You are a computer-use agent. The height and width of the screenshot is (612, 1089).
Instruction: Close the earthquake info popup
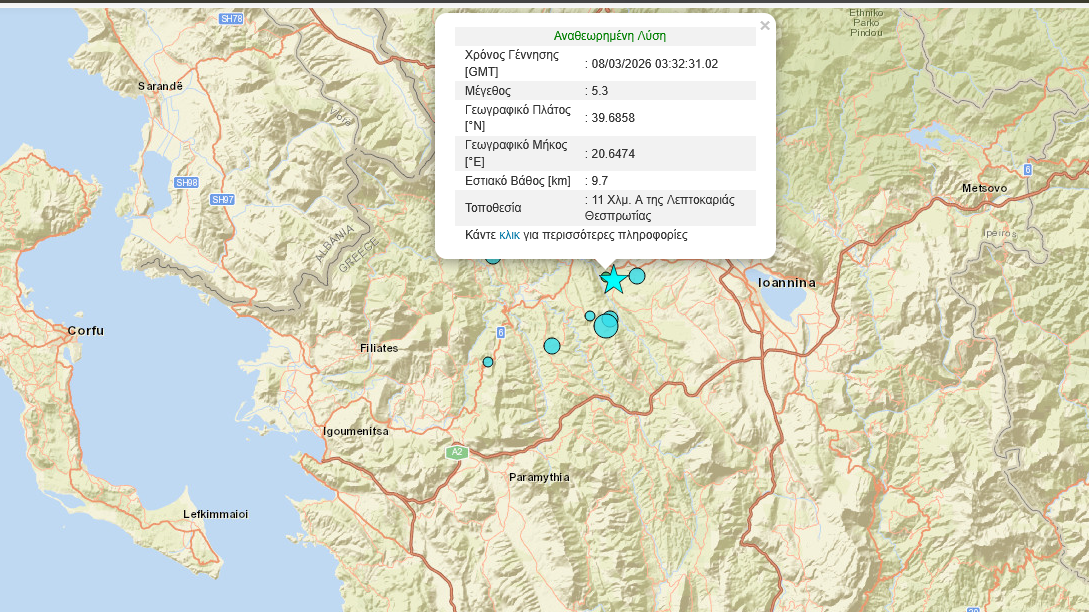(765, 26)
